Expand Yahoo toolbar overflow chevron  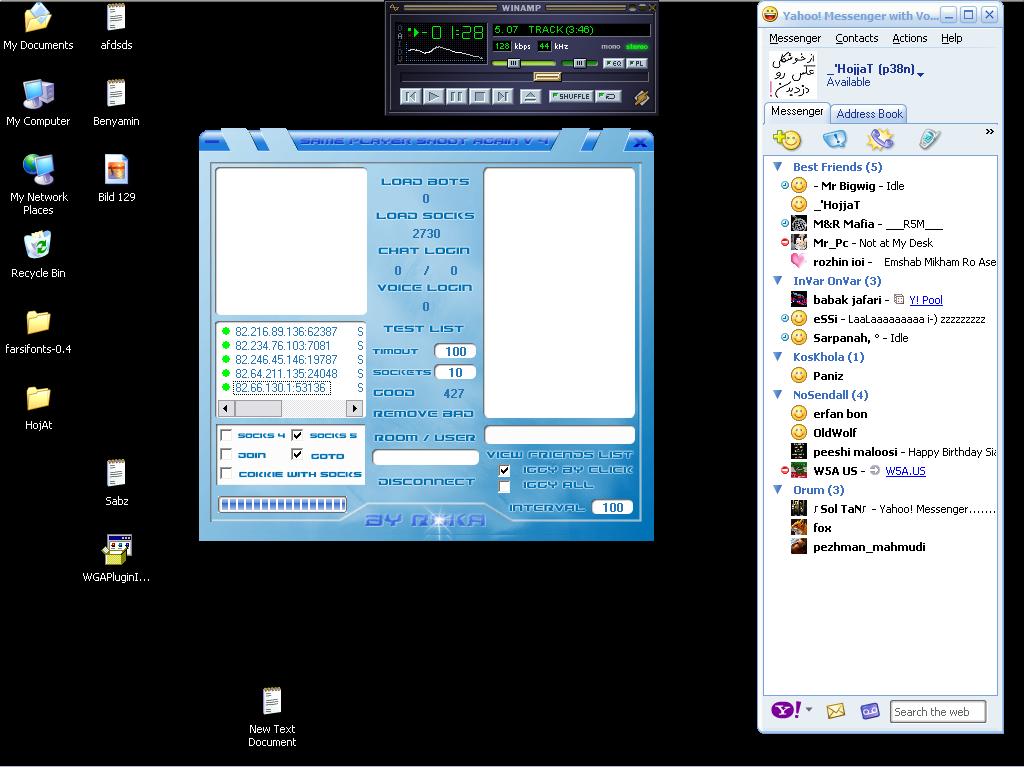coord(989,132)
